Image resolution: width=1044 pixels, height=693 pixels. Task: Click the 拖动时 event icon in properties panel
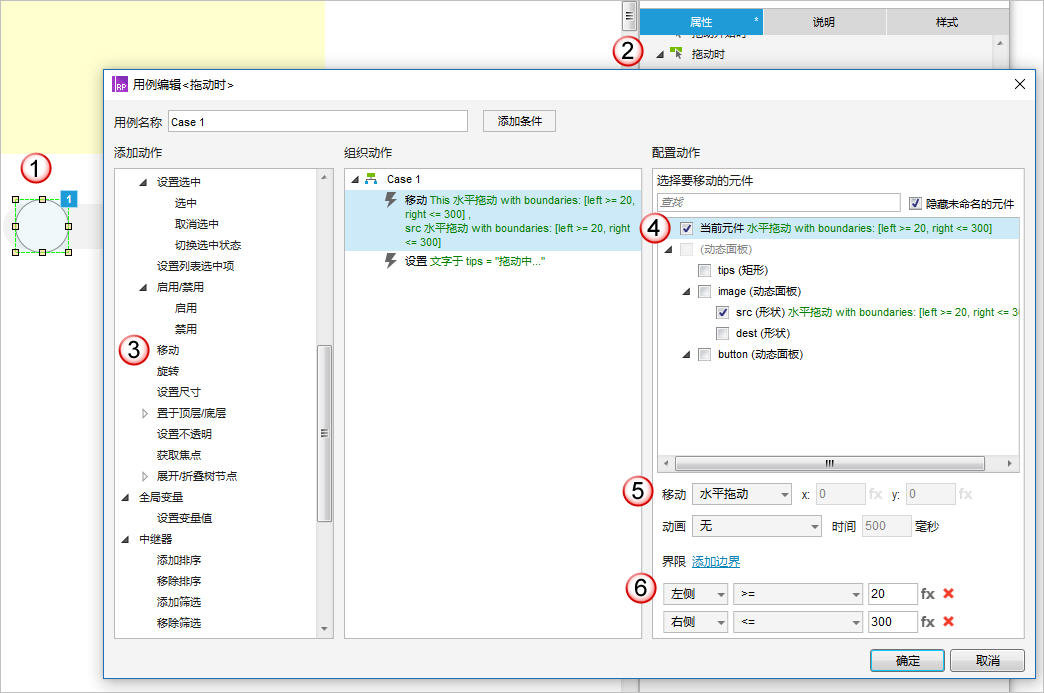pos(676,53)
